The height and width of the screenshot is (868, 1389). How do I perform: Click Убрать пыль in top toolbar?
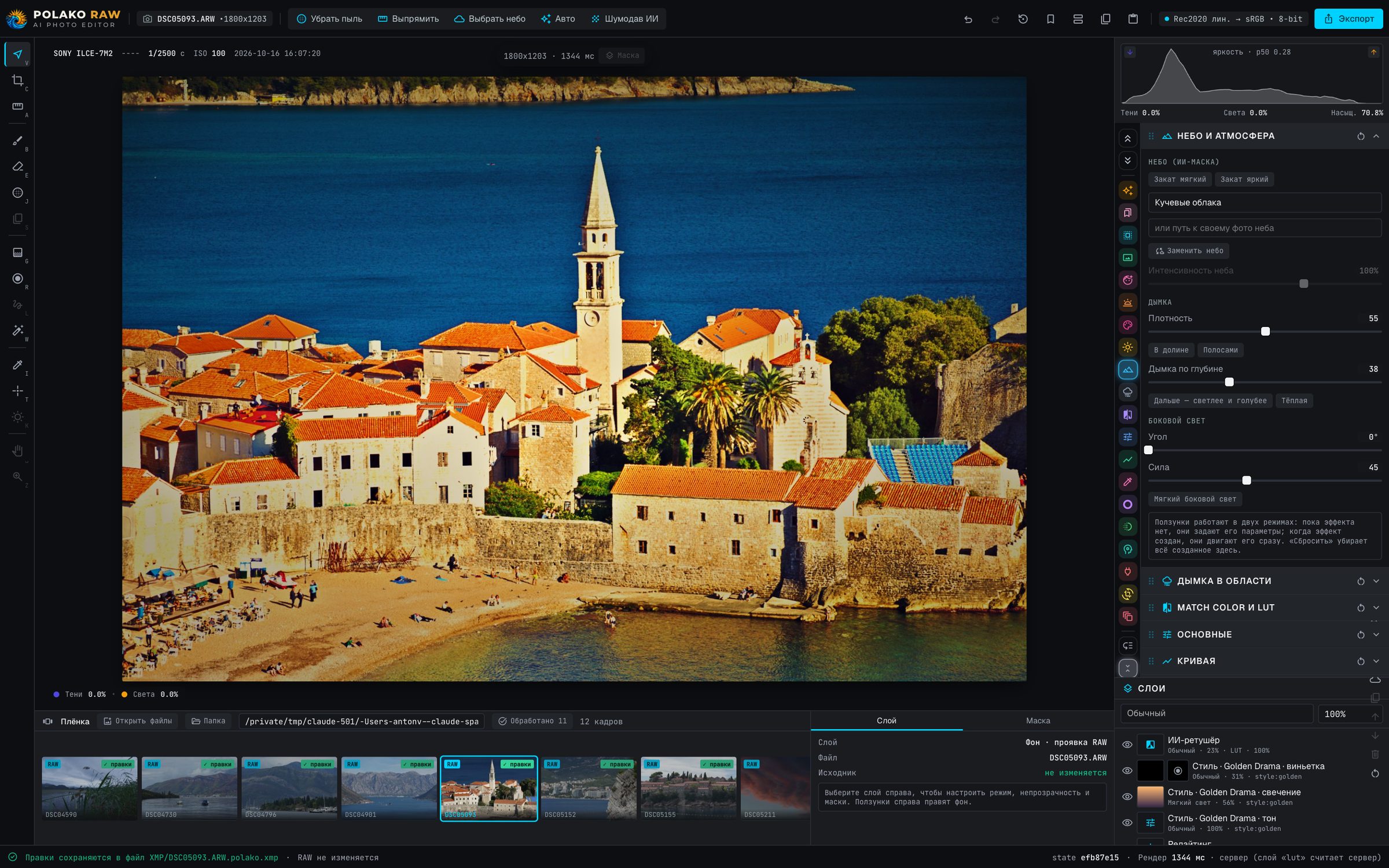pos(329,19)
